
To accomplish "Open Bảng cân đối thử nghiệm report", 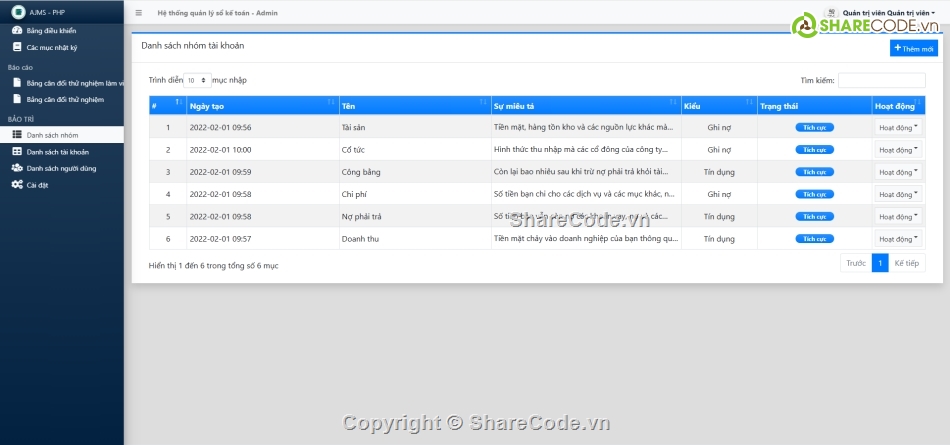I will 65,100.
